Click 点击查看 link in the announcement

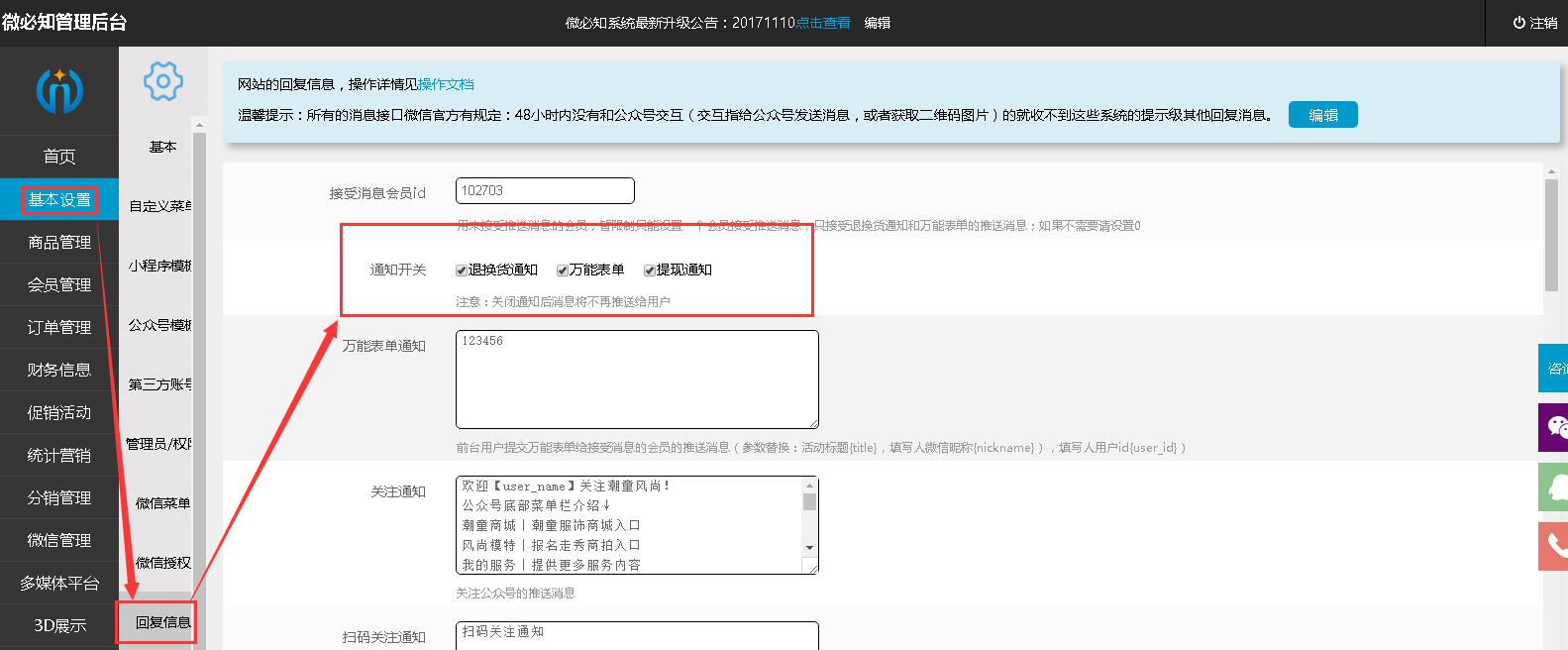click(x=823, y=23)
